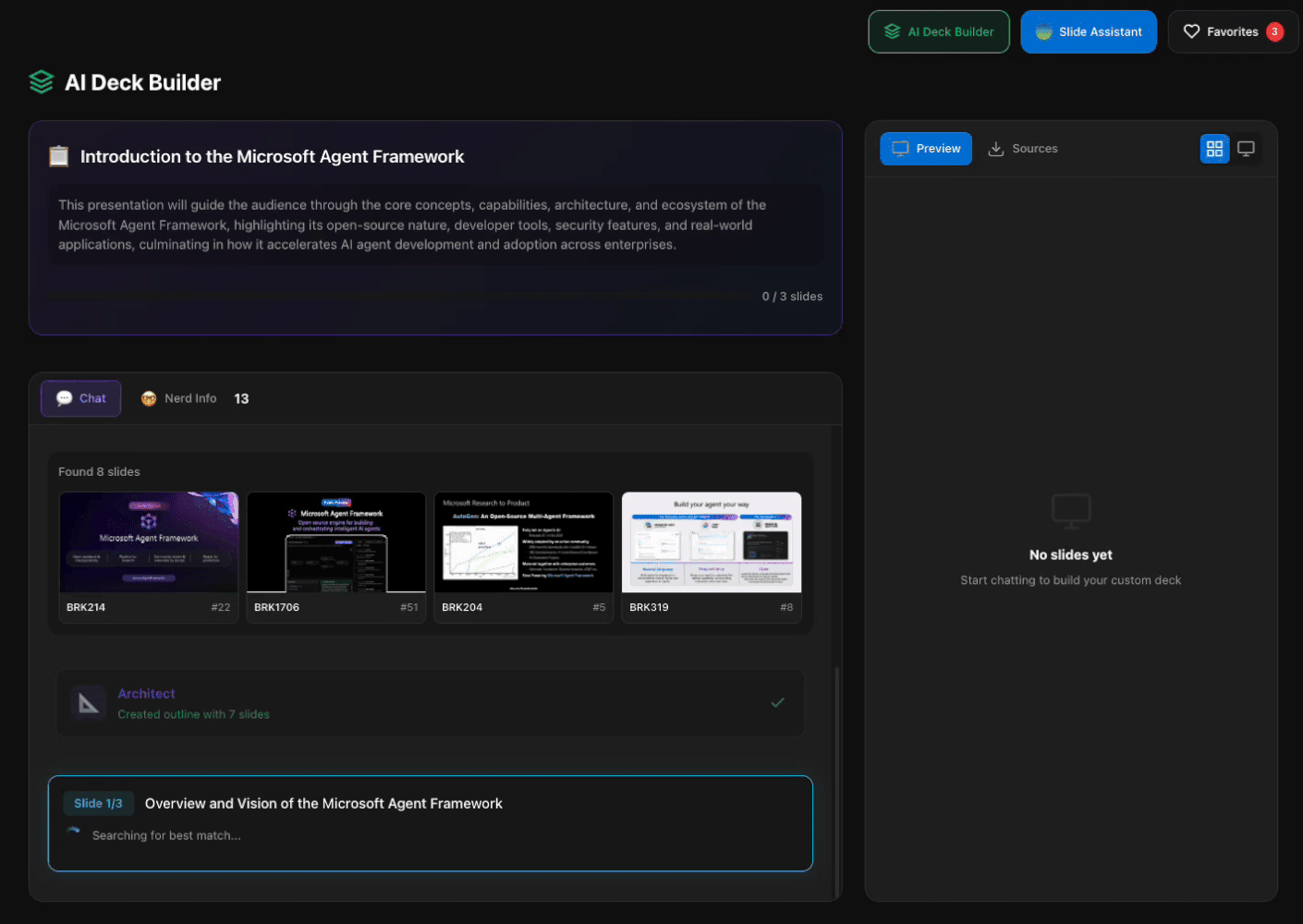This screenshot has height=924, width=1303.
Task: Switch to the monitor presentation view icon
Action: [x=1247, y=149]
